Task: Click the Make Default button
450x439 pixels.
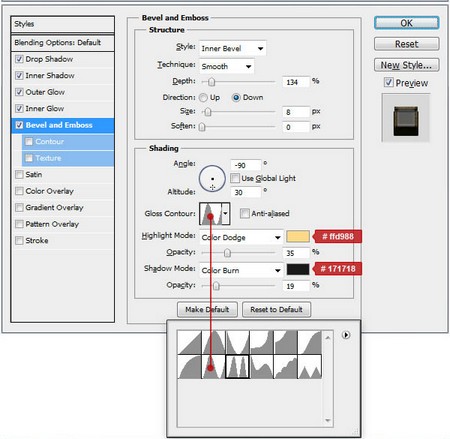Action: click(207, 310)
